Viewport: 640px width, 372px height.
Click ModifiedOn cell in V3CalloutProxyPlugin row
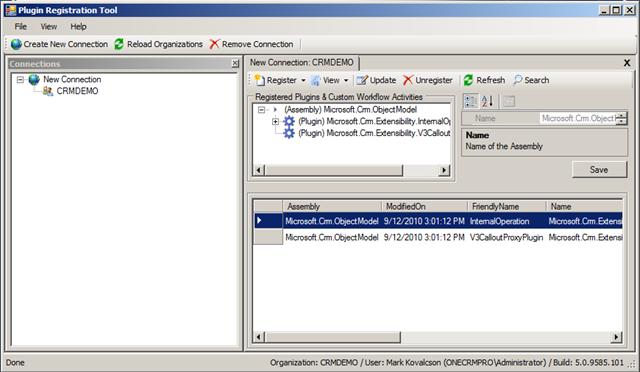pyautogui.click(x=424, y=237)
